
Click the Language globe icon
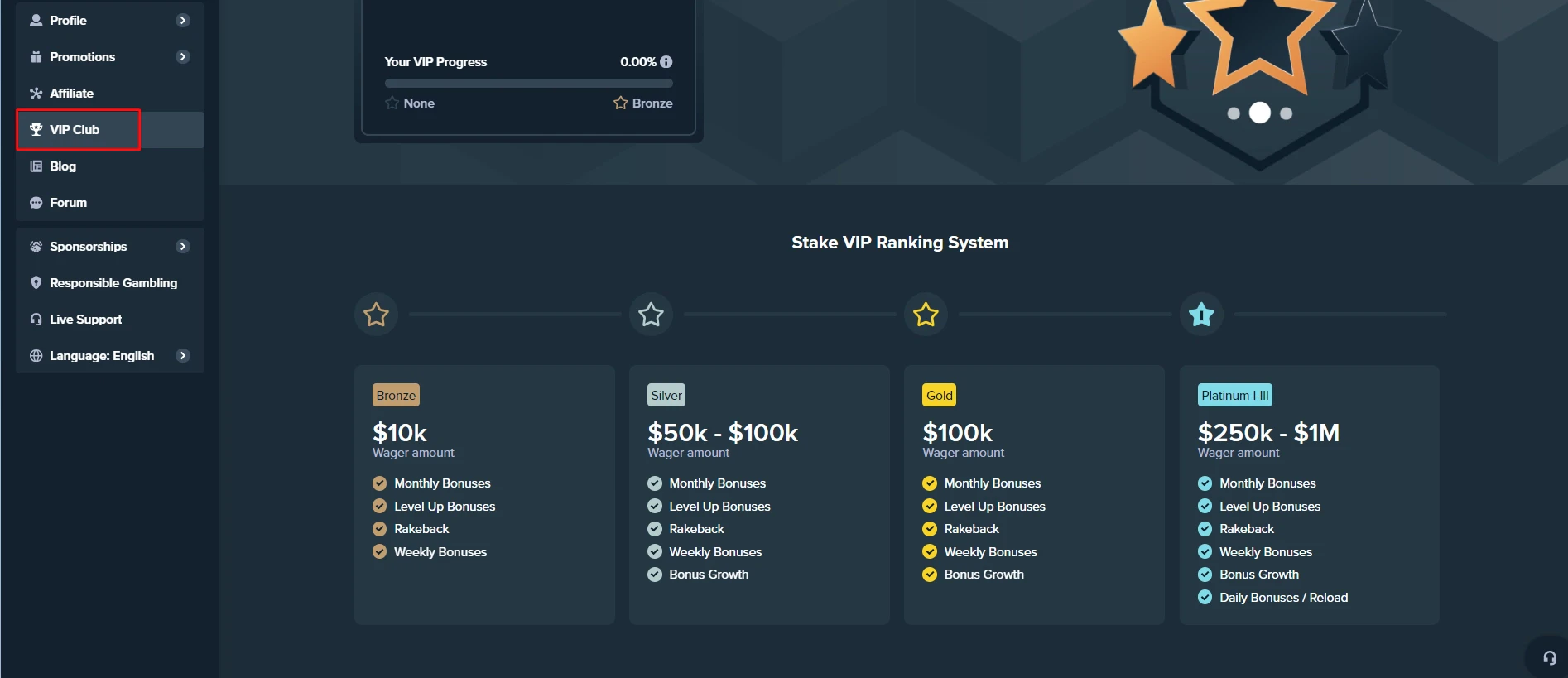(x=36, y=355)
